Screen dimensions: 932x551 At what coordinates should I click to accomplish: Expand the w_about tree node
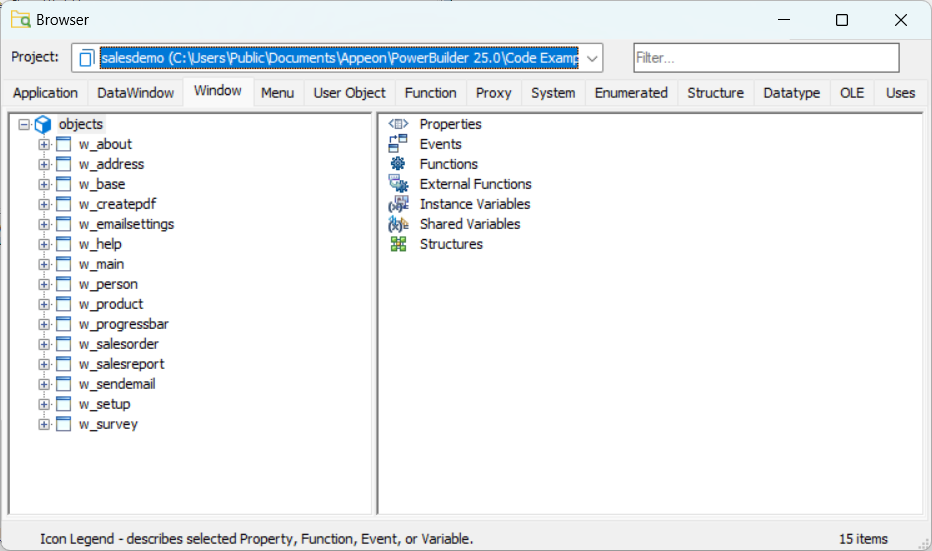point(44,144)
